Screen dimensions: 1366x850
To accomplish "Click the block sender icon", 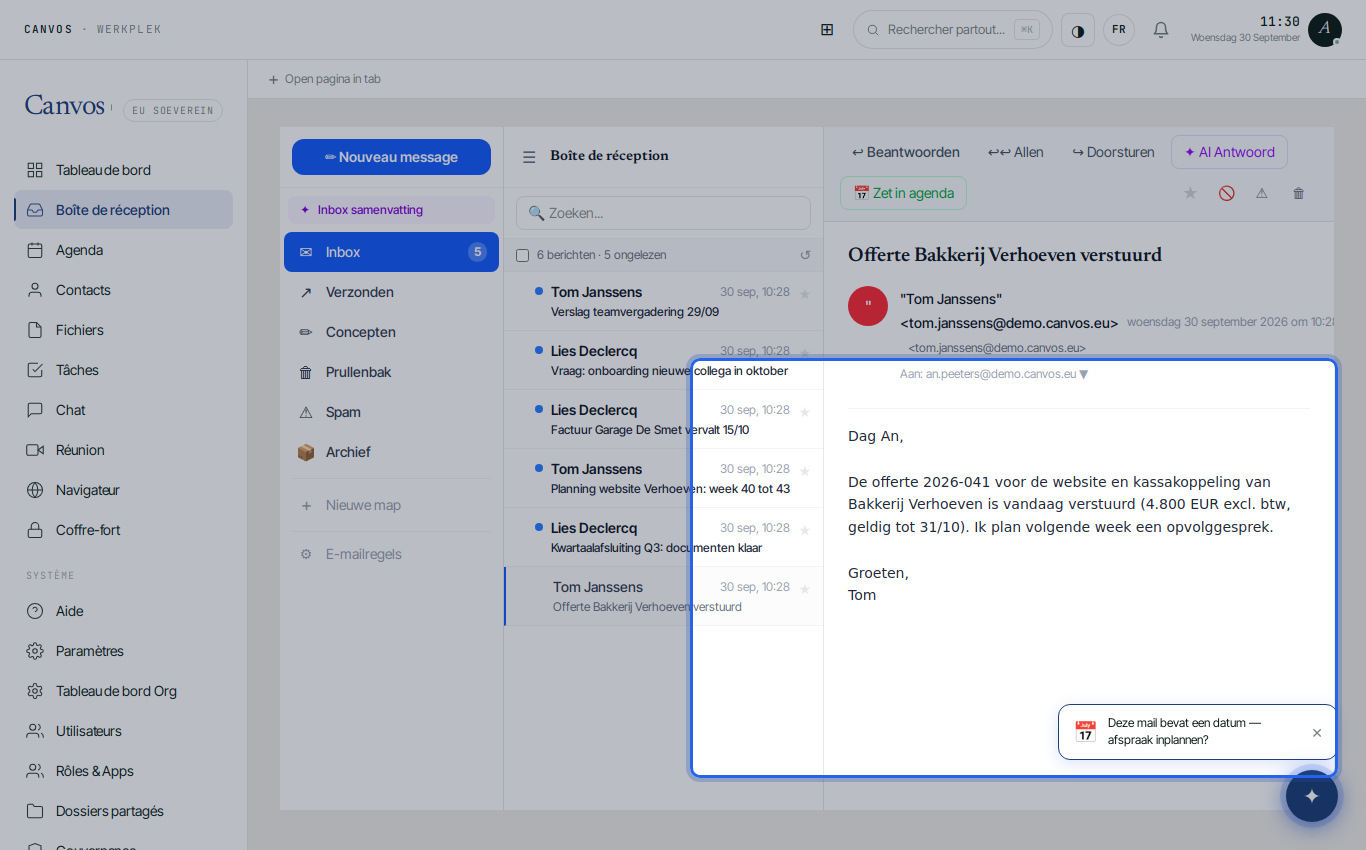I will point(1226,193).
